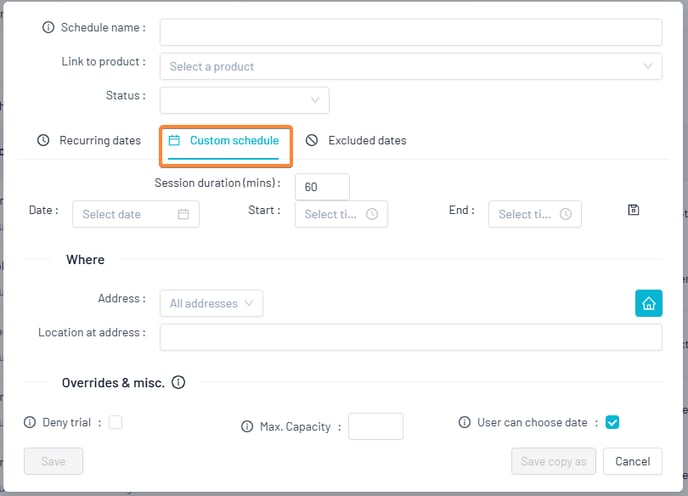The image size is (688, 496).
Task: Expand the Status dropdown
Action: pyautogui.click(x=244, y=100)
